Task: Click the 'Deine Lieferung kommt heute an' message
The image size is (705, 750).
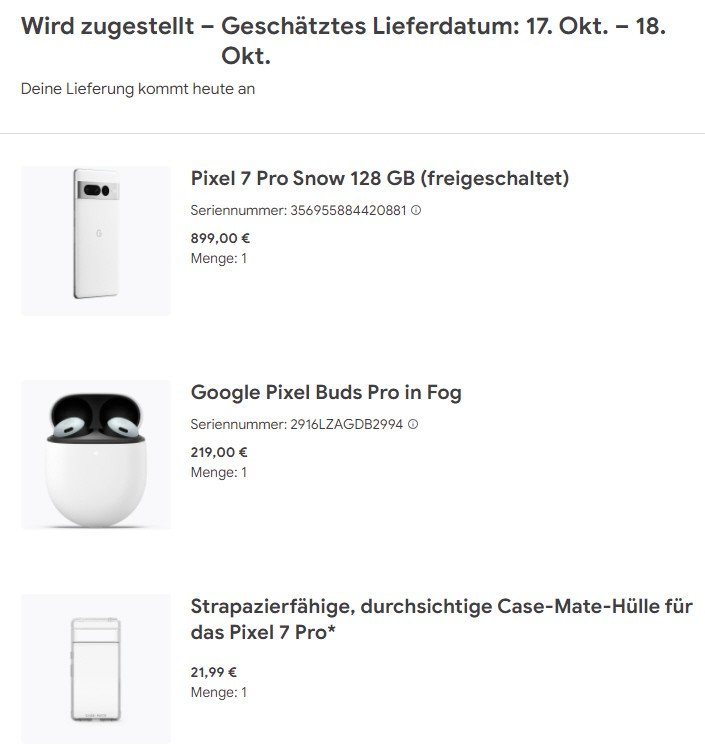Action: (138, 89)
